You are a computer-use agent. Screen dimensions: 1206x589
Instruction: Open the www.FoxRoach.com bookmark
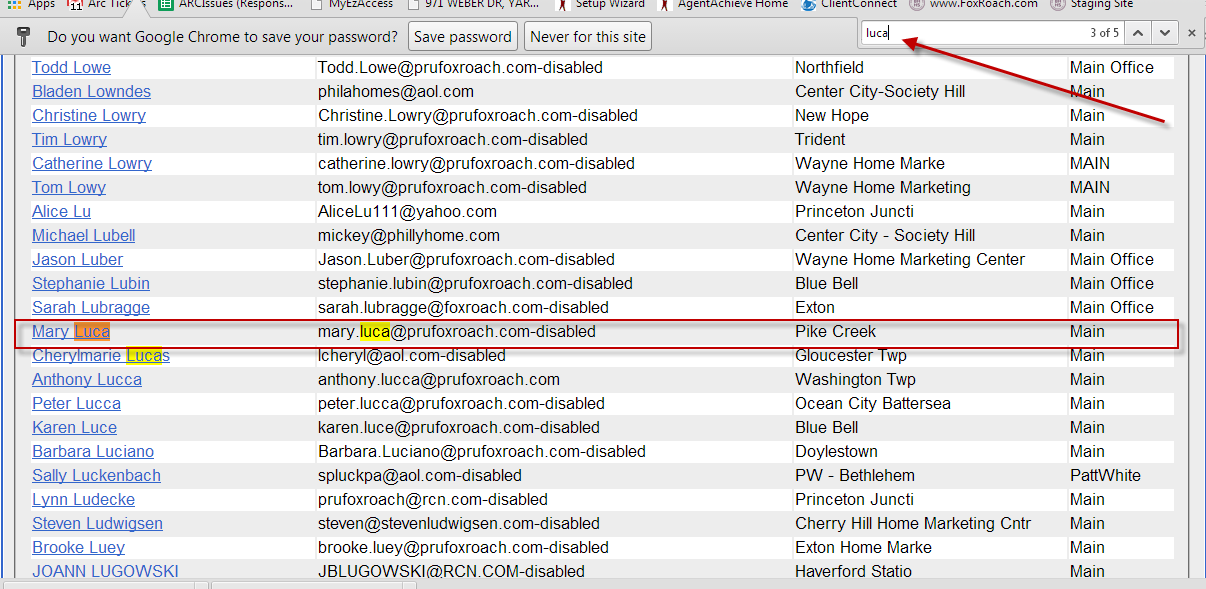973,4
